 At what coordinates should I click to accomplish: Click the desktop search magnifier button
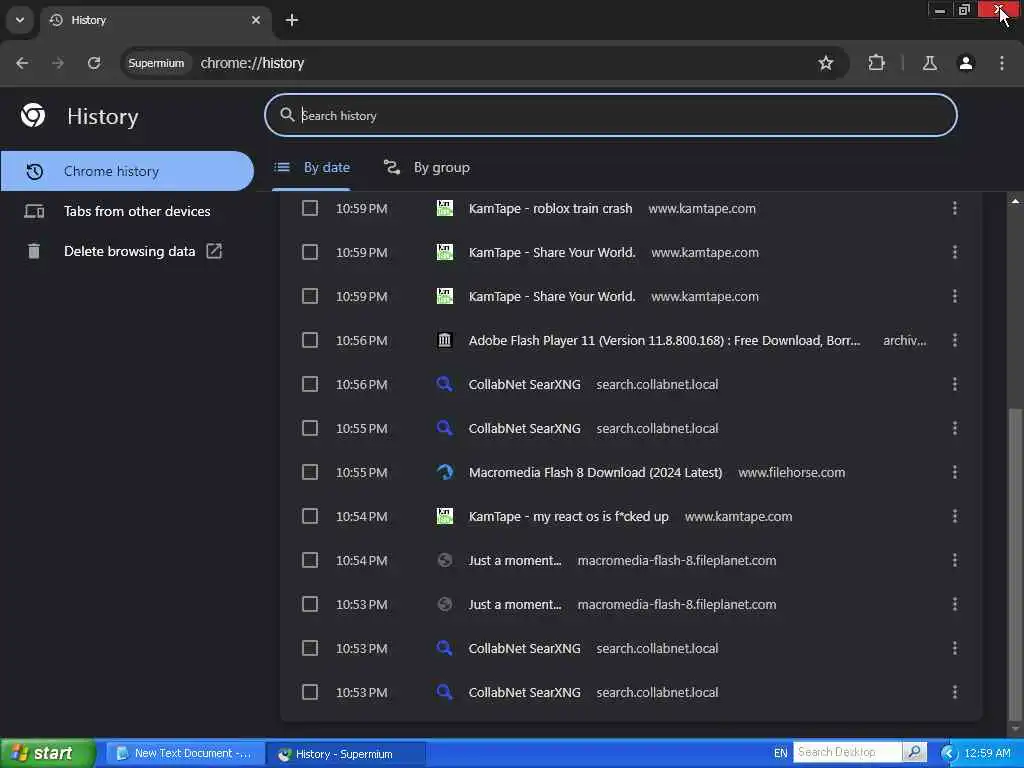(x=914, y=752)
